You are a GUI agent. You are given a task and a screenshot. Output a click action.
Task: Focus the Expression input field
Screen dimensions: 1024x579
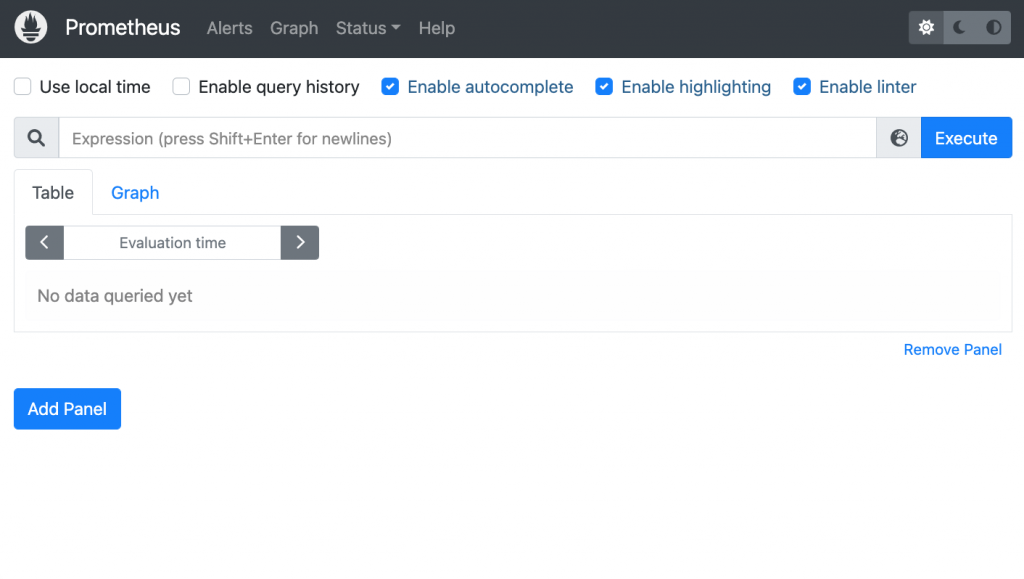[468, 138]
